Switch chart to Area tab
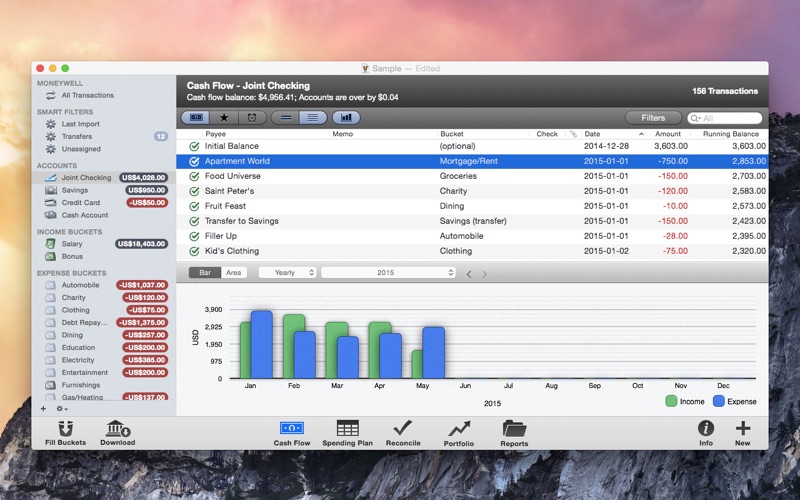Viewport: 800px width, 500px height. (x=233, y=272)
